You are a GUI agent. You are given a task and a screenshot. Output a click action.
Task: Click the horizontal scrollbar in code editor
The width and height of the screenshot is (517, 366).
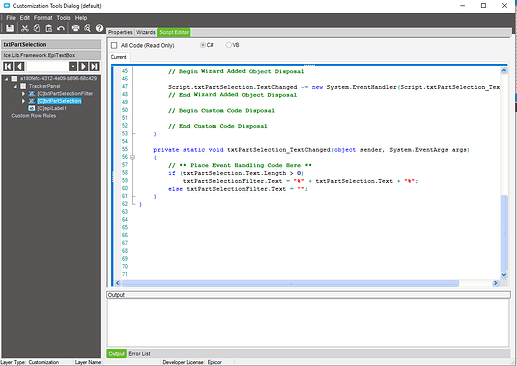tap(290, 283)
